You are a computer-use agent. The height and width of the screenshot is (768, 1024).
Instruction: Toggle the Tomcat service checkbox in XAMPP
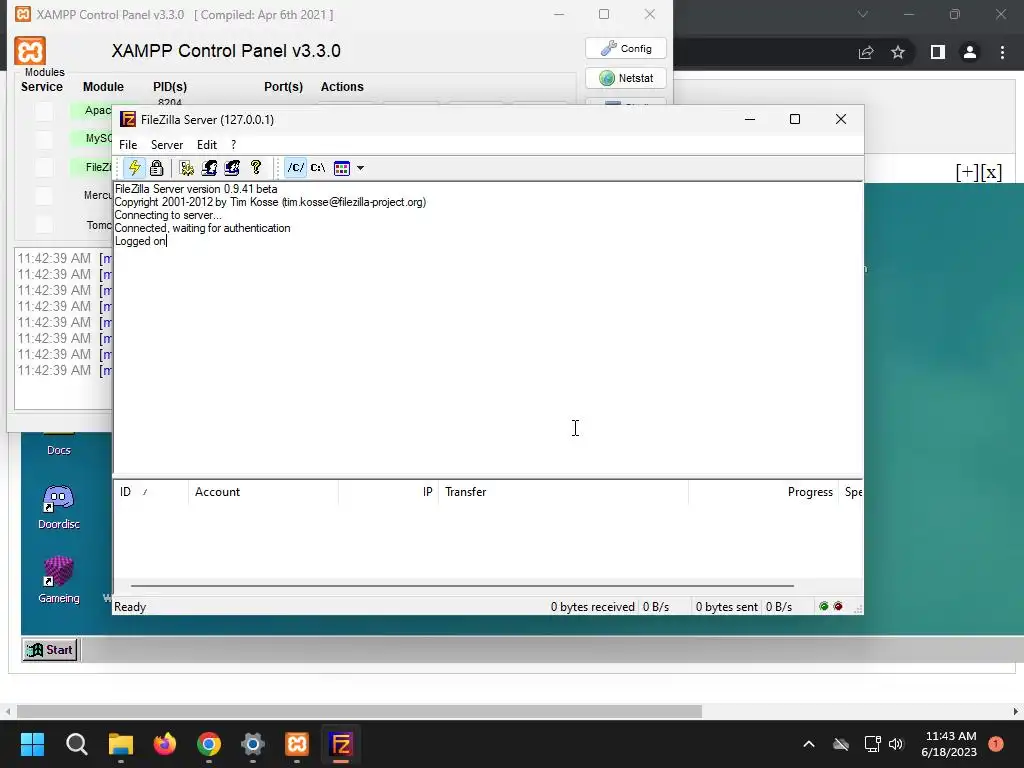tap(44, 224)
